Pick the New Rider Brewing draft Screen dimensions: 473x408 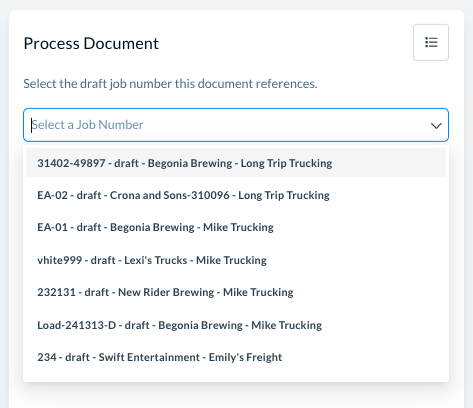[236, 292]
